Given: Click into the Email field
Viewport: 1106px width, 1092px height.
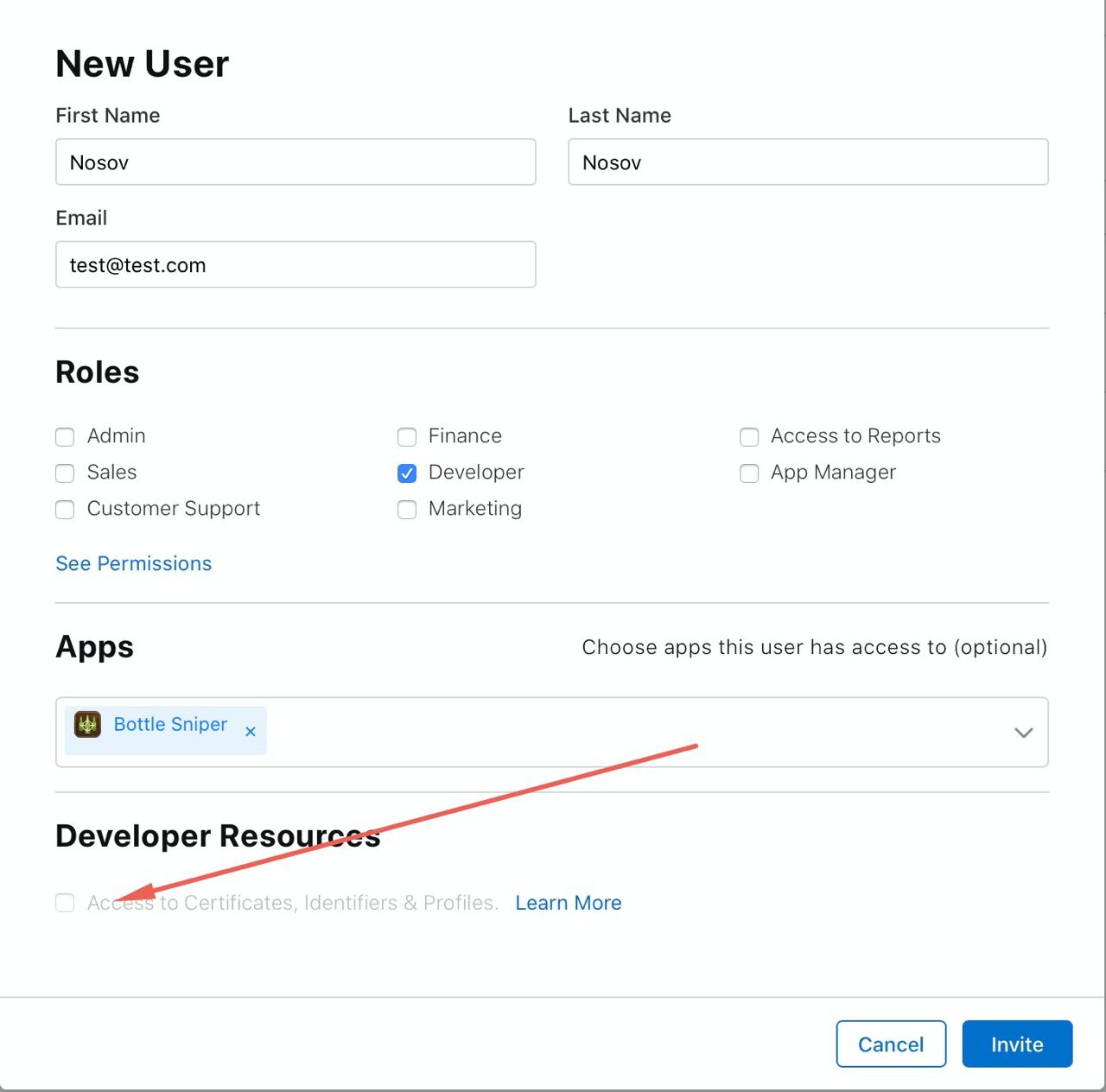Looking at the screenshot, I should point(296,264).
